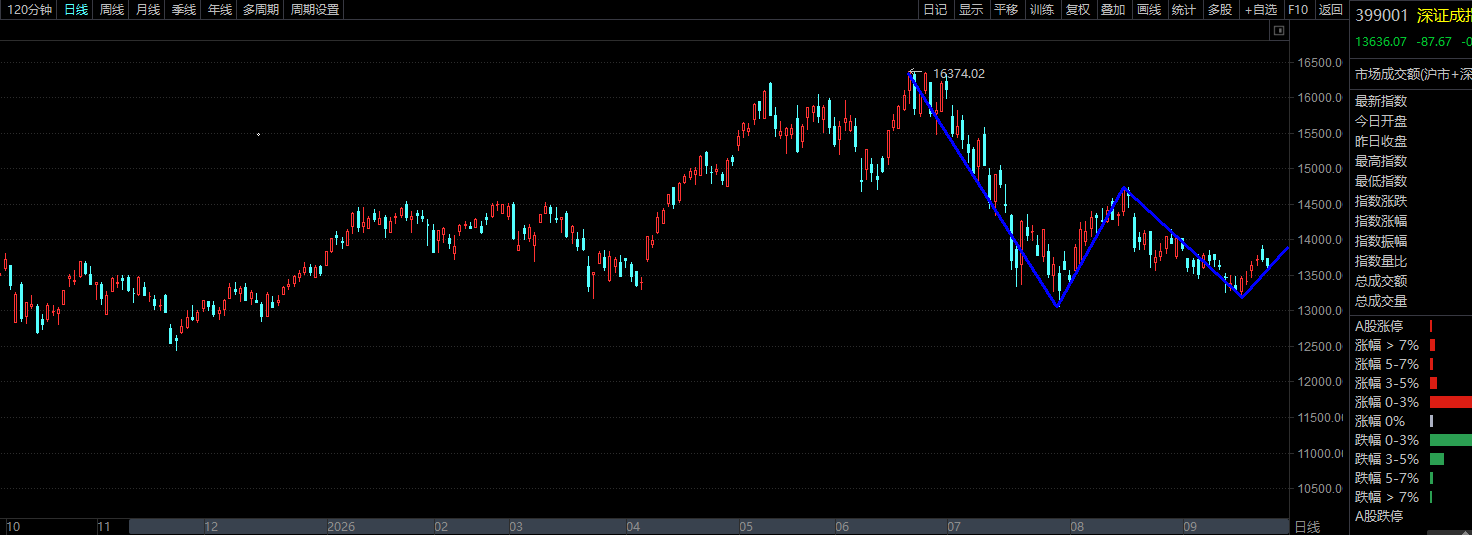Click the 日线 label at axis corner
The height and width of the screenshot is (535, 1472).
1307,526
